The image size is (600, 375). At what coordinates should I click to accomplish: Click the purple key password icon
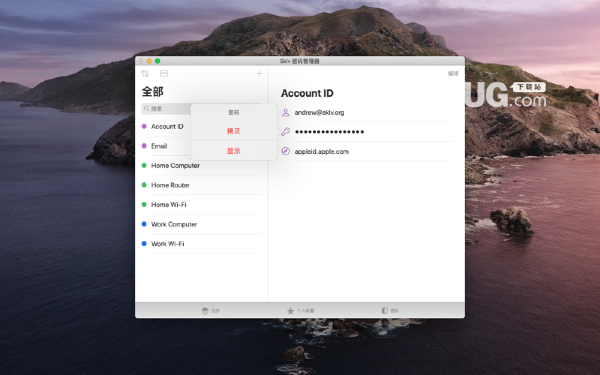tap(285, 132)
